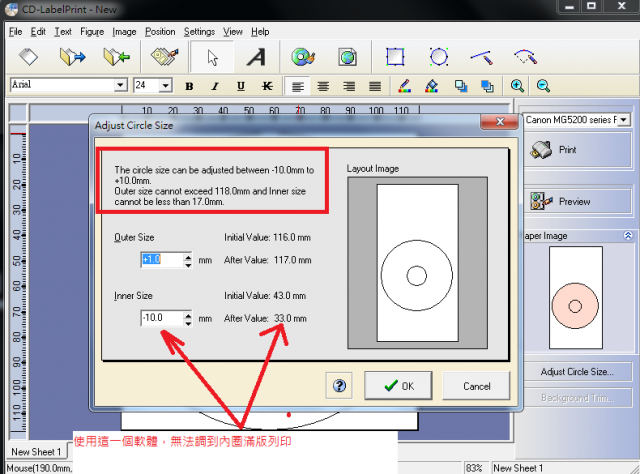Click the Paper Image disc thumbnail
The width and height of the screenshot is (640, 474).
pos(576,298)
